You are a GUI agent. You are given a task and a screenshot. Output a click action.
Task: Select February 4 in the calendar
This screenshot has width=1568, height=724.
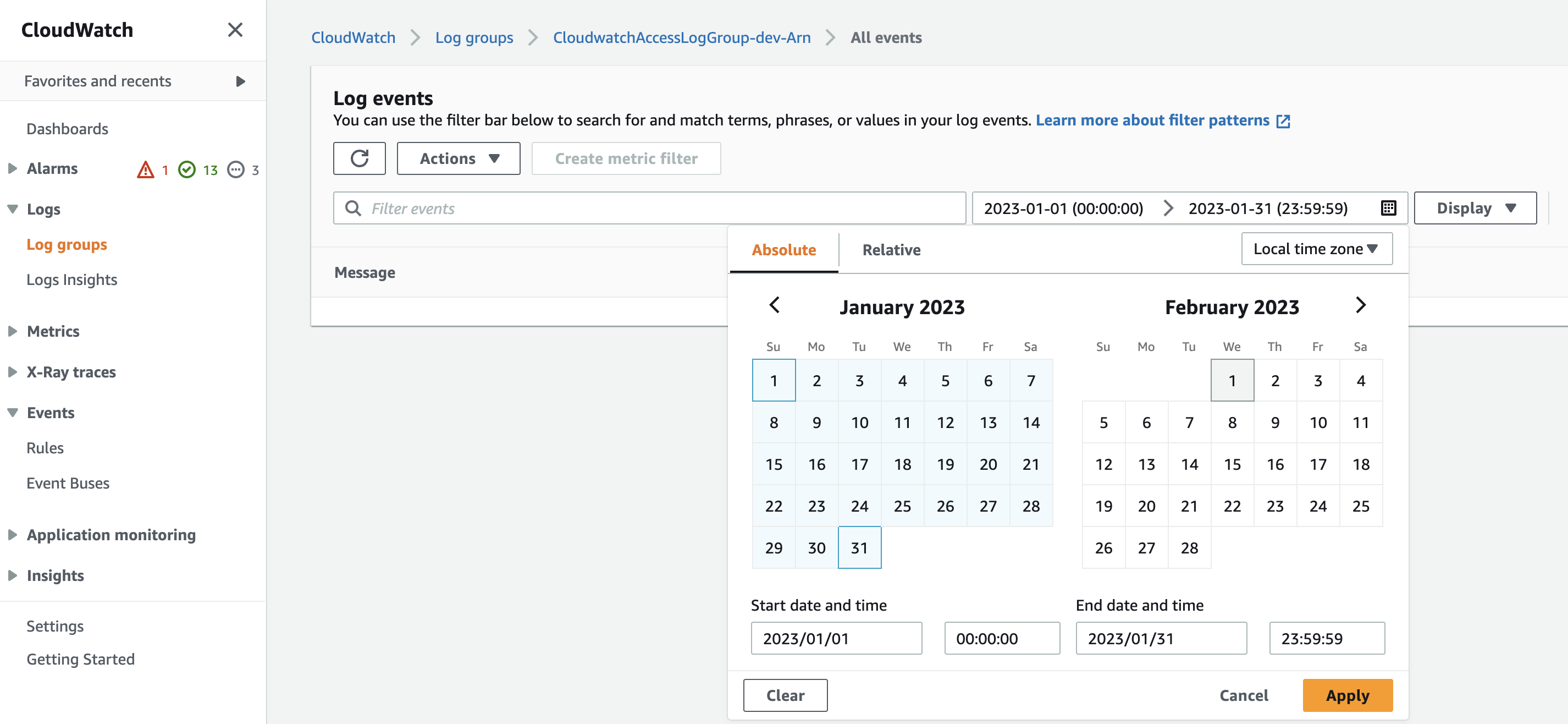click(1361, 381)
